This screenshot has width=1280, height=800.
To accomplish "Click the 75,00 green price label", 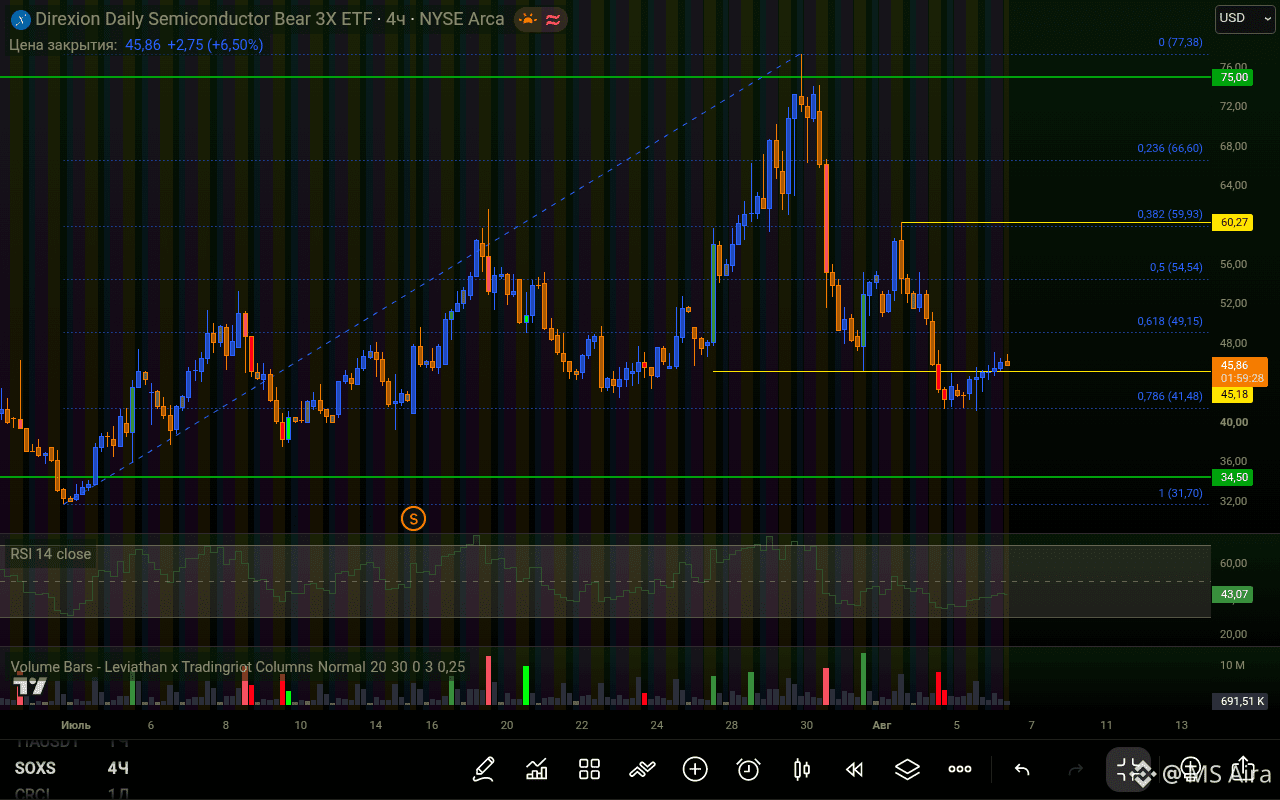I will click(x=1230, y=77).
